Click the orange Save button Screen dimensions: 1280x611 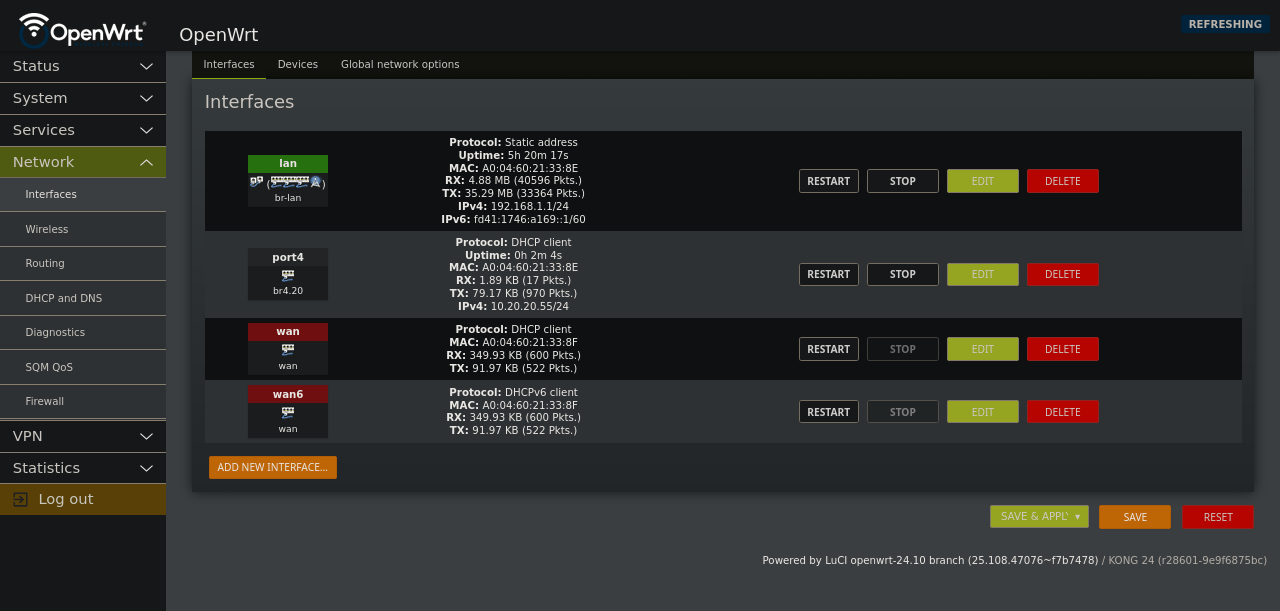pos(1135,517)
